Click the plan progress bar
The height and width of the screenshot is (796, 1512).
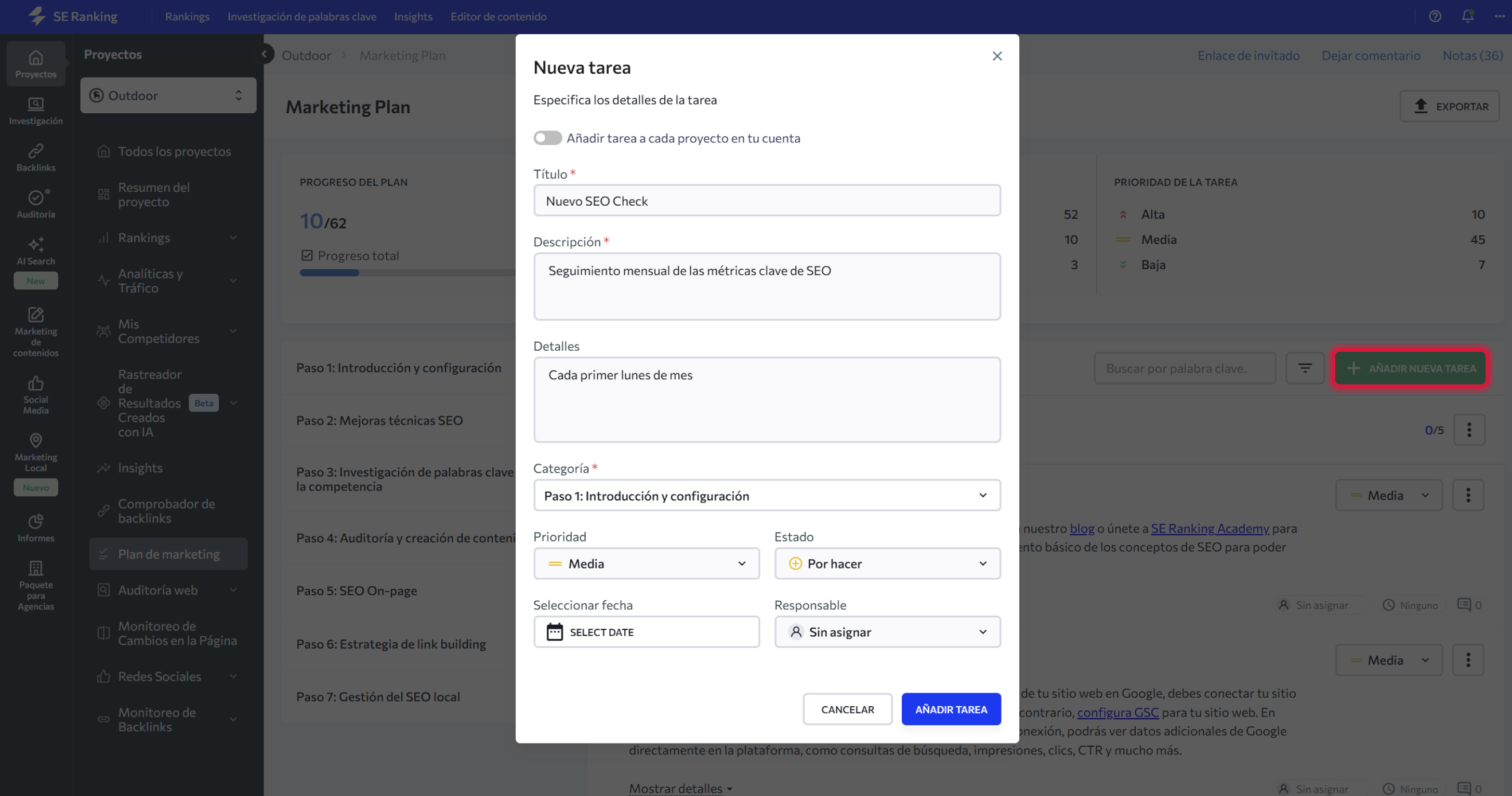(x=407, y=272)
